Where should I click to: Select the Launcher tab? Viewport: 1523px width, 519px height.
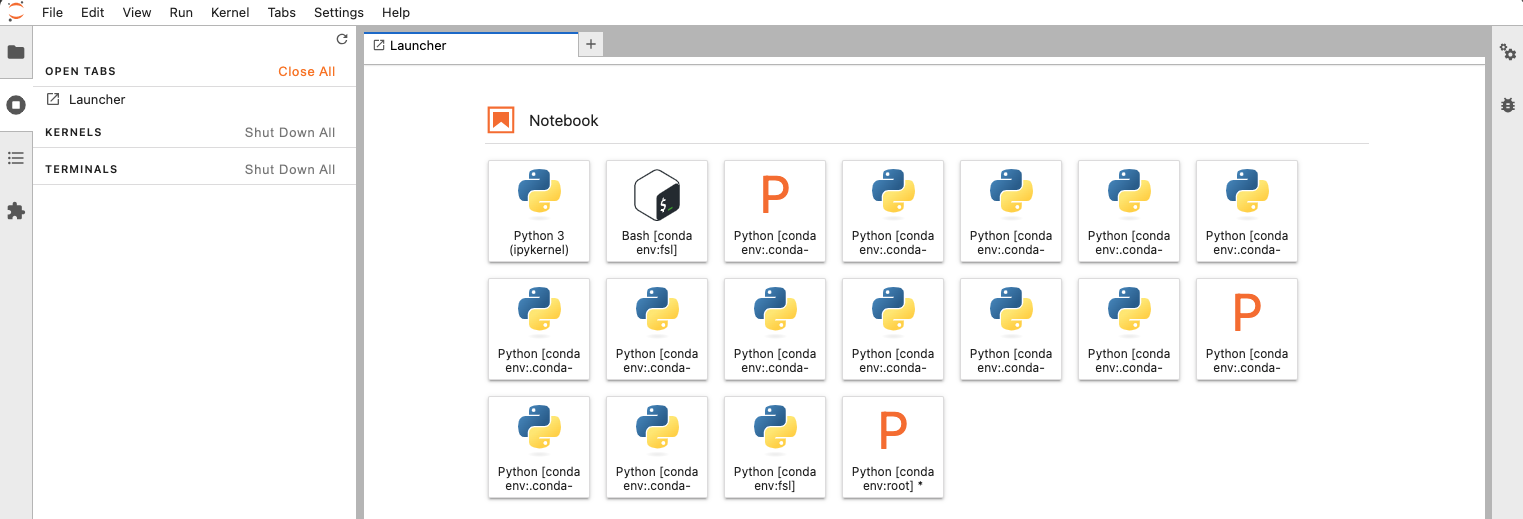(x=418, y=46)
